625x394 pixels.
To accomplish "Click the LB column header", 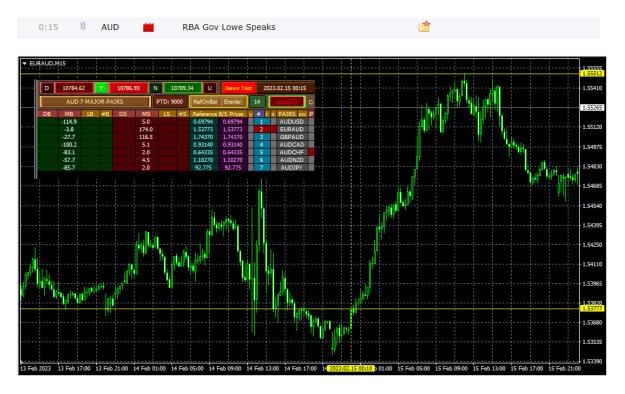I will 90,114.
